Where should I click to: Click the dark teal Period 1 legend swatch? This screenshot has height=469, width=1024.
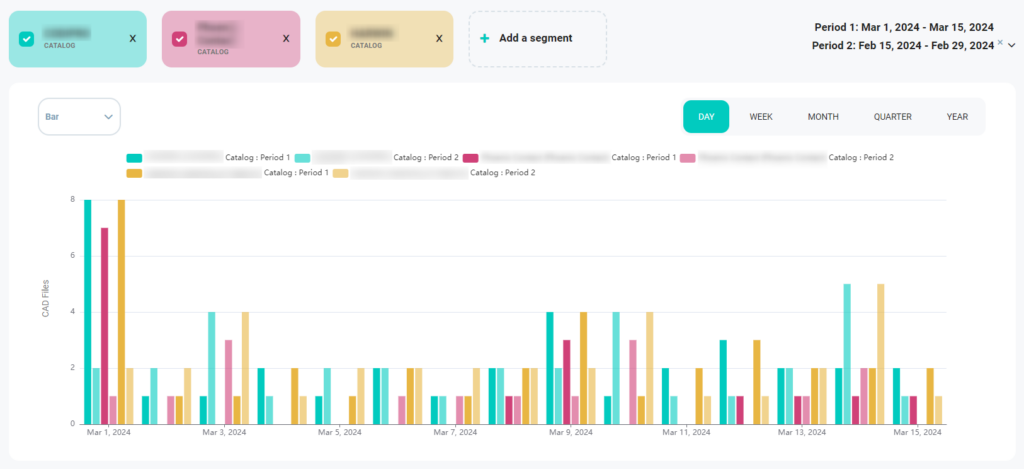click(134, 158)
